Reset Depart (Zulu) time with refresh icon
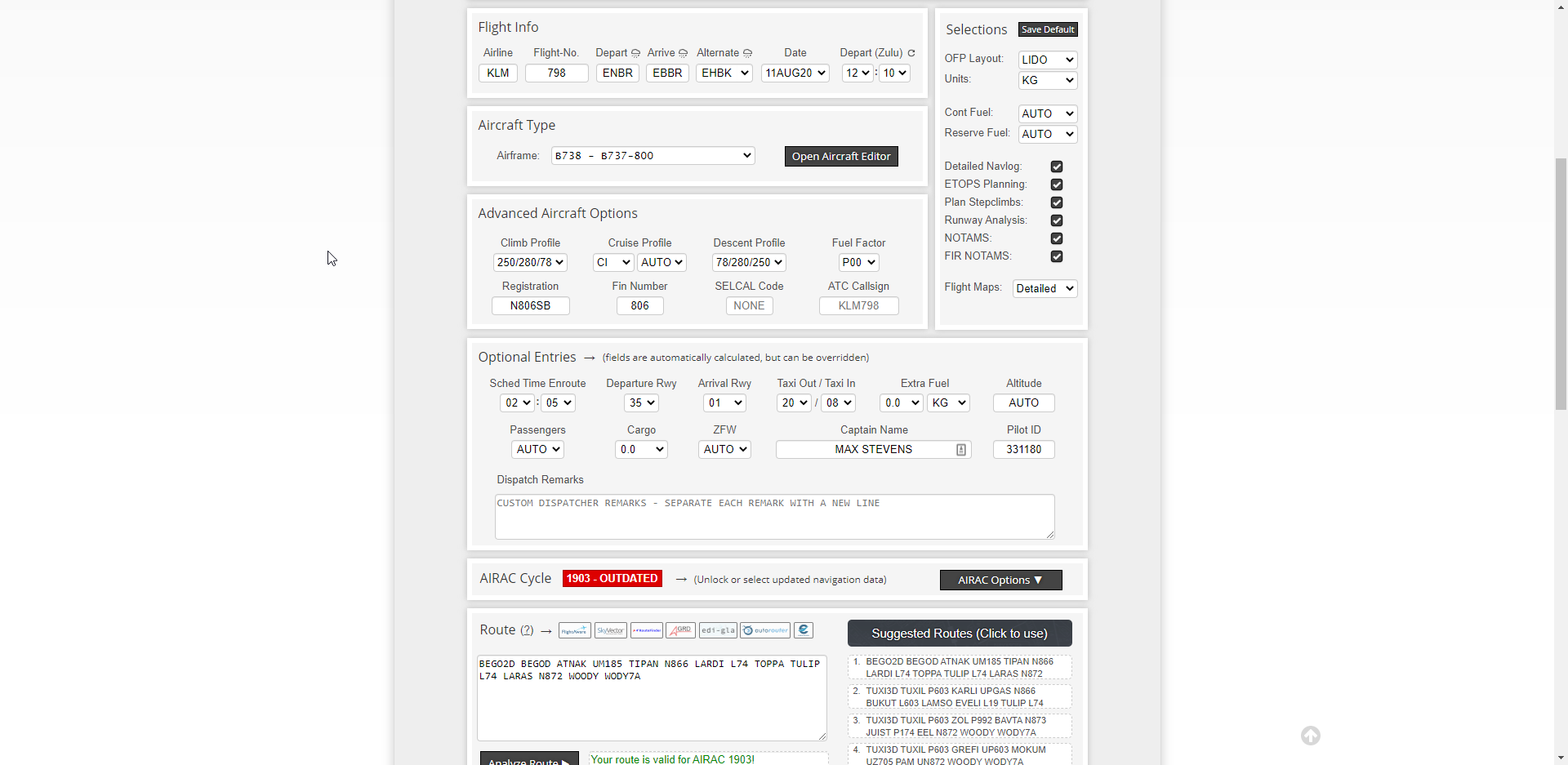Viewport: 1568px width, 765px height. (x=911, y=53)
